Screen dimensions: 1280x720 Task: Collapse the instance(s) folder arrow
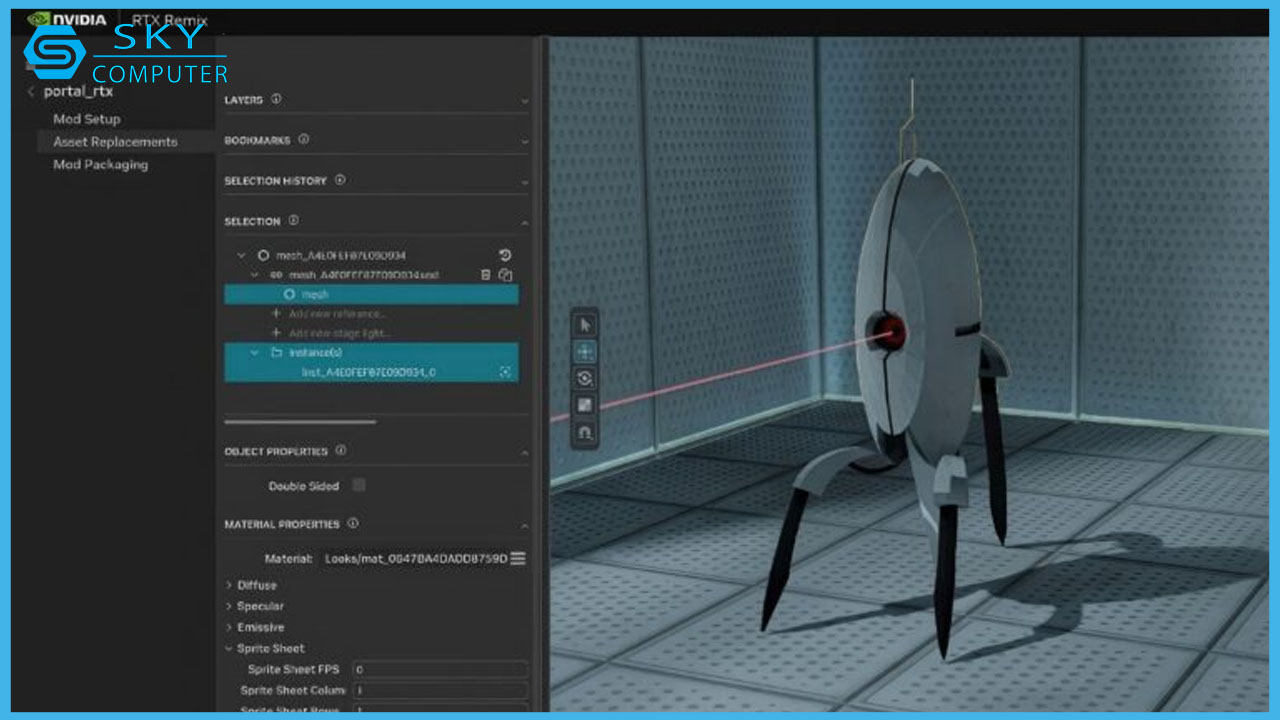pos(255,352)
